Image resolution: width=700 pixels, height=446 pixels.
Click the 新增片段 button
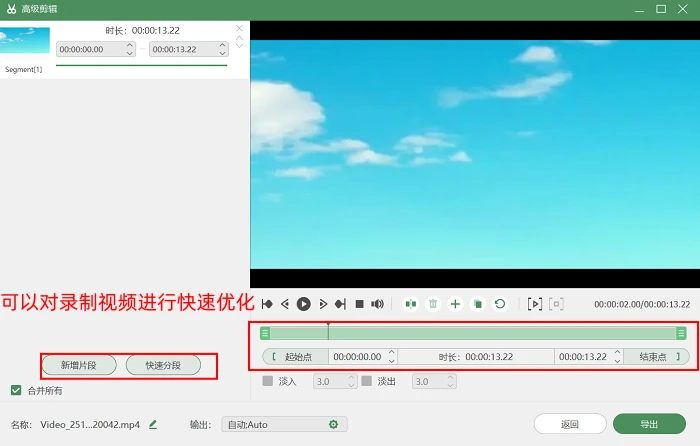pyautogui.click(x=79, y=365)
